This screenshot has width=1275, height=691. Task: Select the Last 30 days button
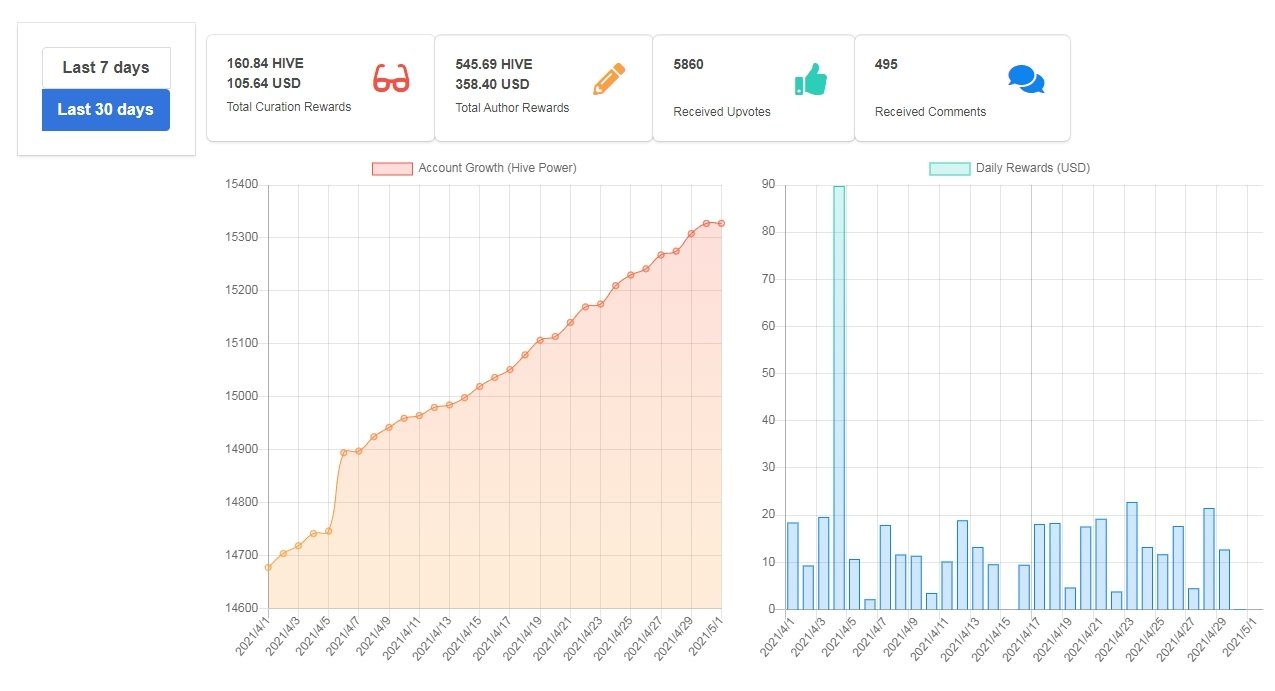point(106,110)
